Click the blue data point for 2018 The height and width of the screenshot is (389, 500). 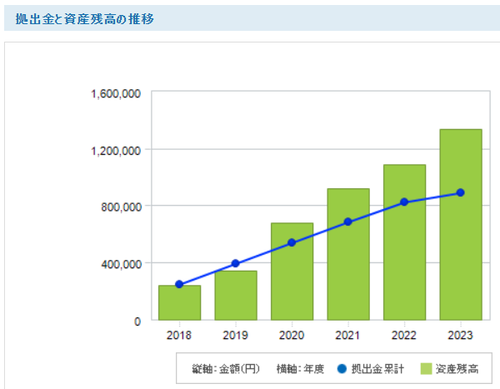(x=179, y=284)
